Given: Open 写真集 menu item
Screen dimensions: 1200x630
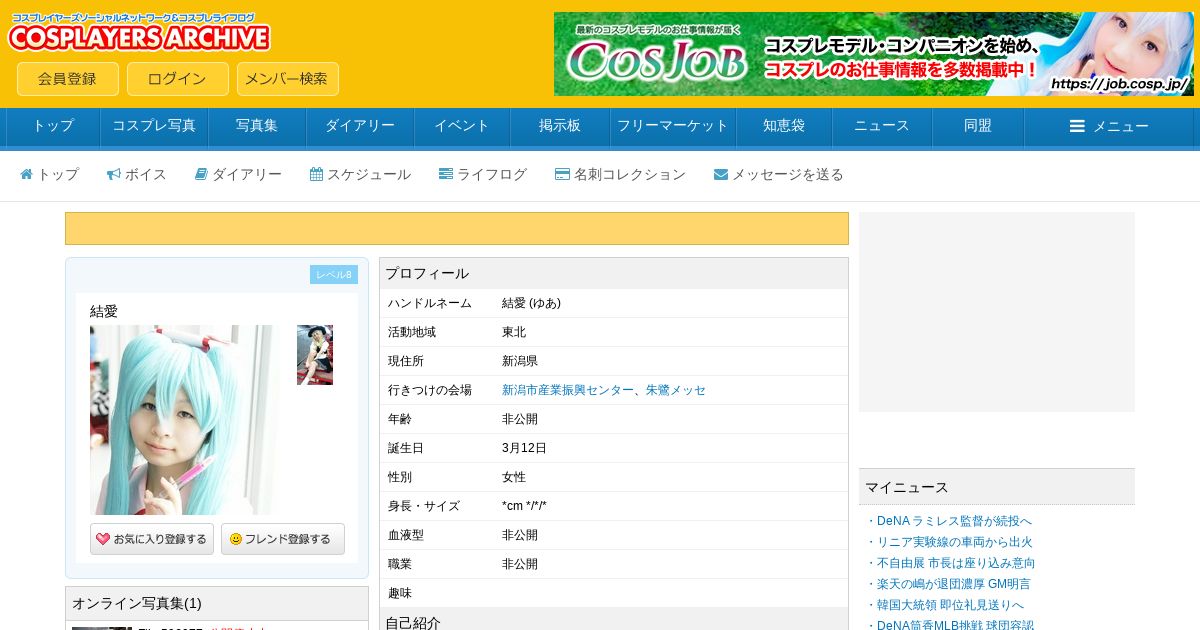Looking at the screenshot, I should point(257,126).
